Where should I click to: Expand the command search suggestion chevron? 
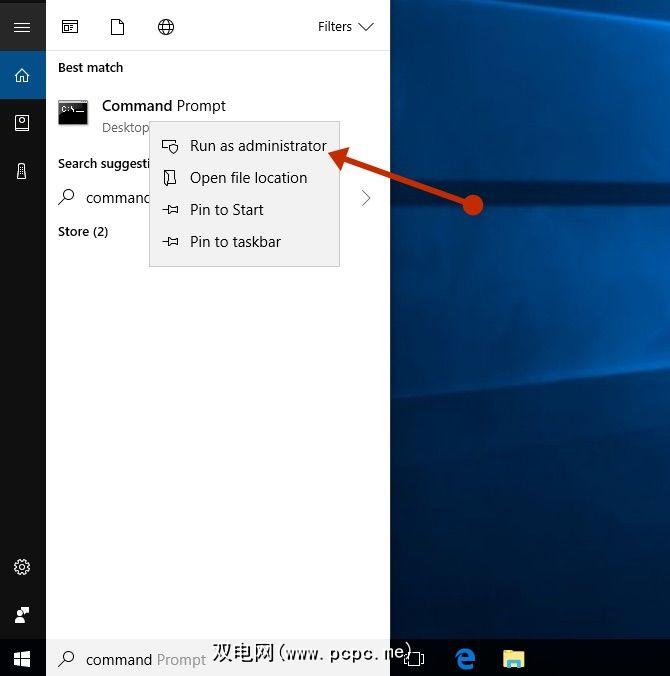366,198
